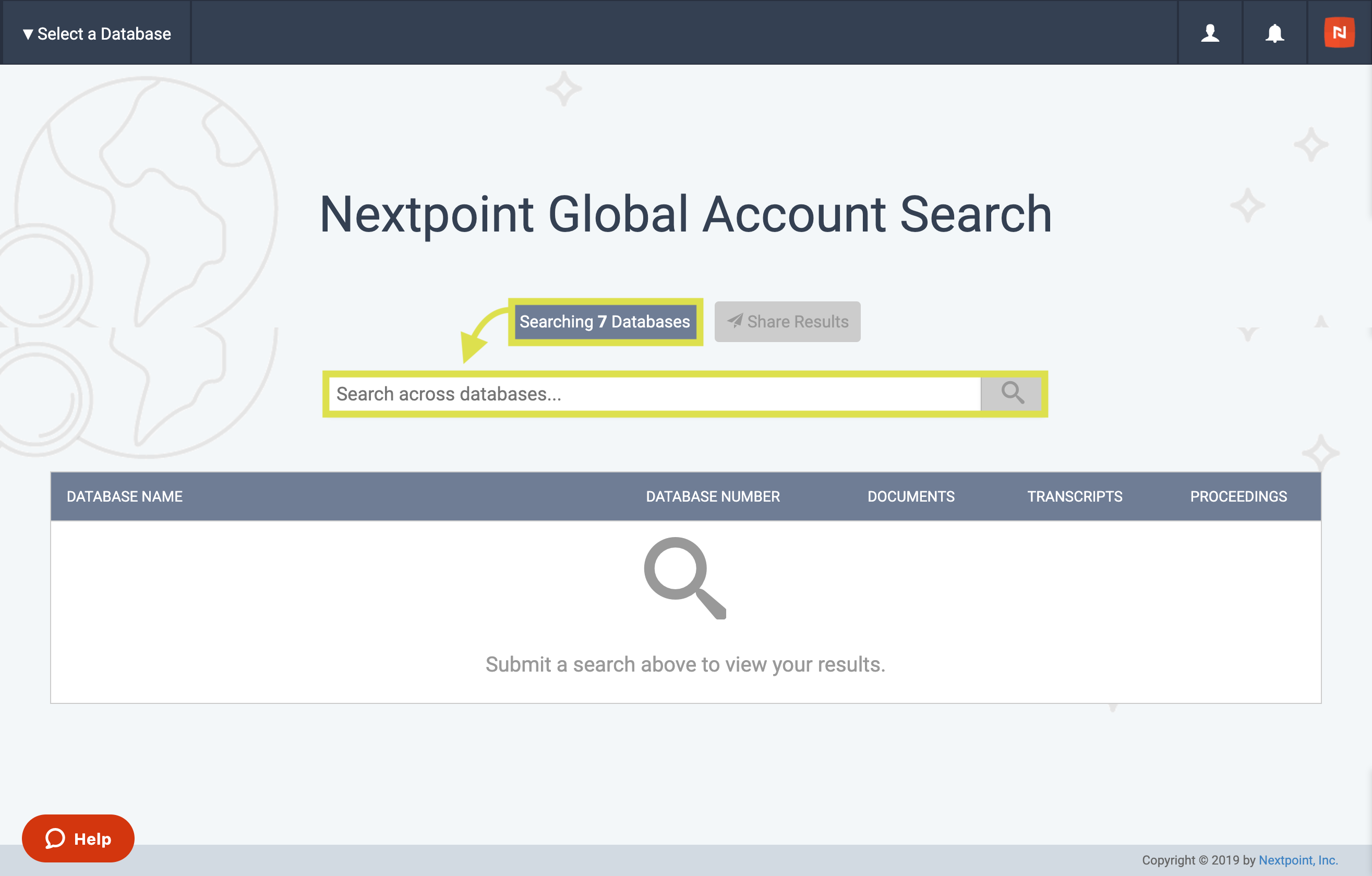Viewport: 1372px width, 876px height.
Task: Click the orange Nextpoint logo icon
Action: [x=1339, y=32]
